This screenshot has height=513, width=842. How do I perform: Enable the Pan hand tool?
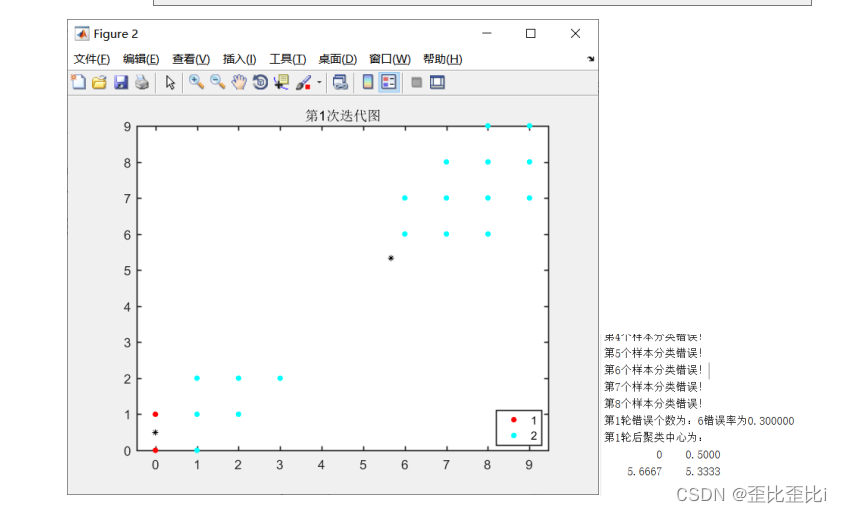tap(239, 82)
